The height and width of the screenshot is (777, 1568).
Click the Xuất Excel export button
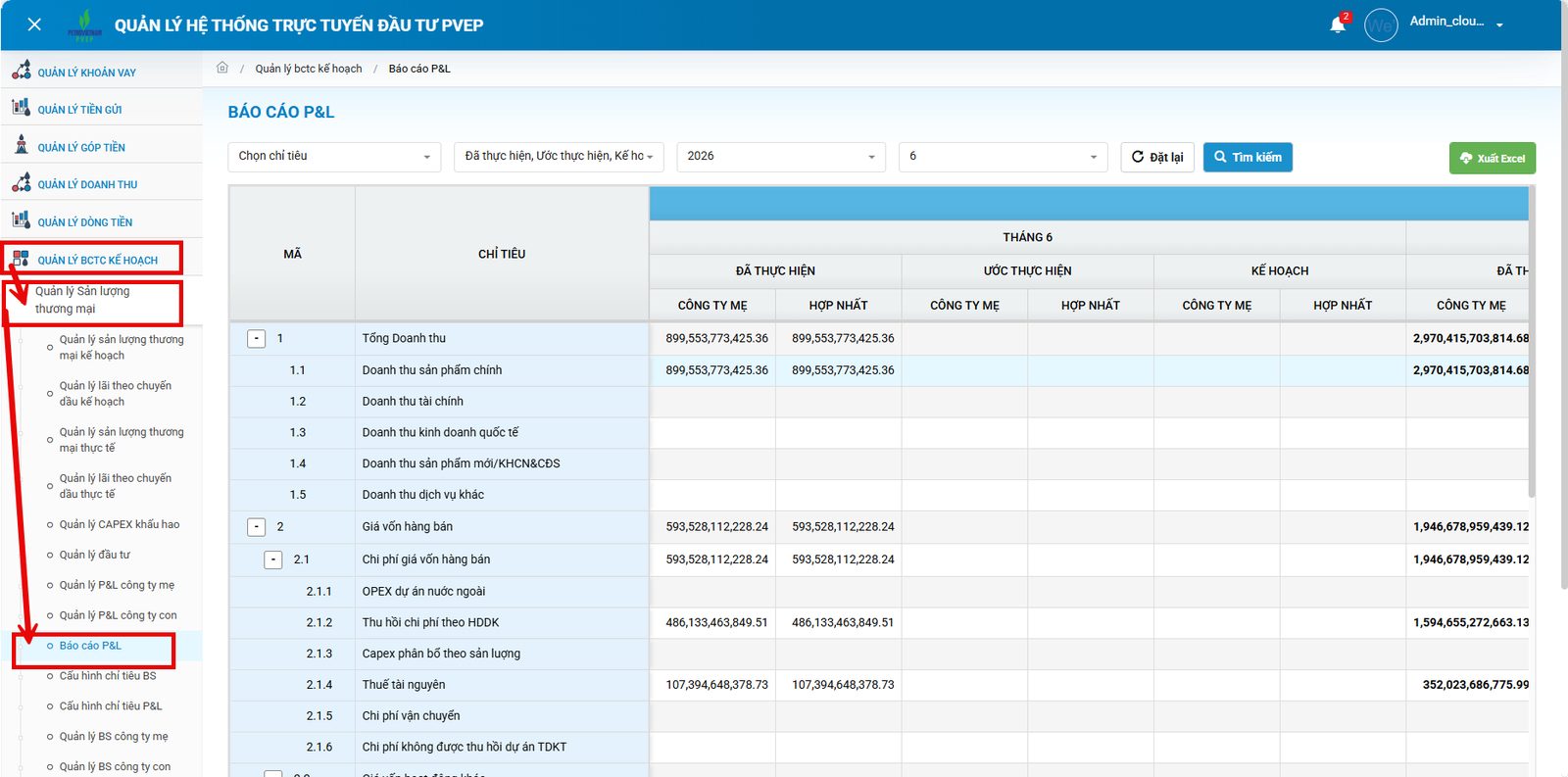point(1492,158)
